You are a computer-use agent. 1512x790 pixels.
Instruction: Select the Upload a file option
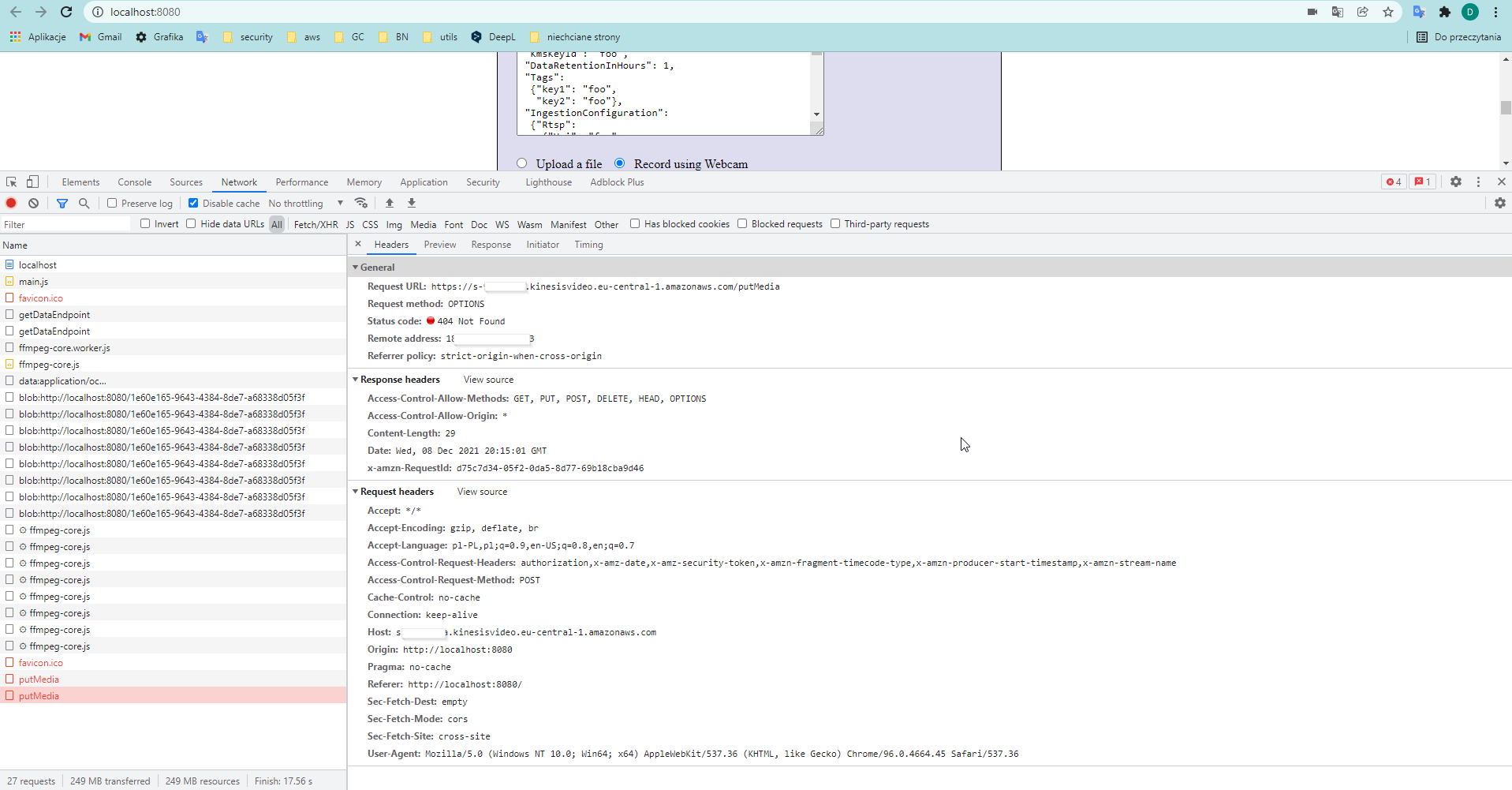tap(521, 163)
